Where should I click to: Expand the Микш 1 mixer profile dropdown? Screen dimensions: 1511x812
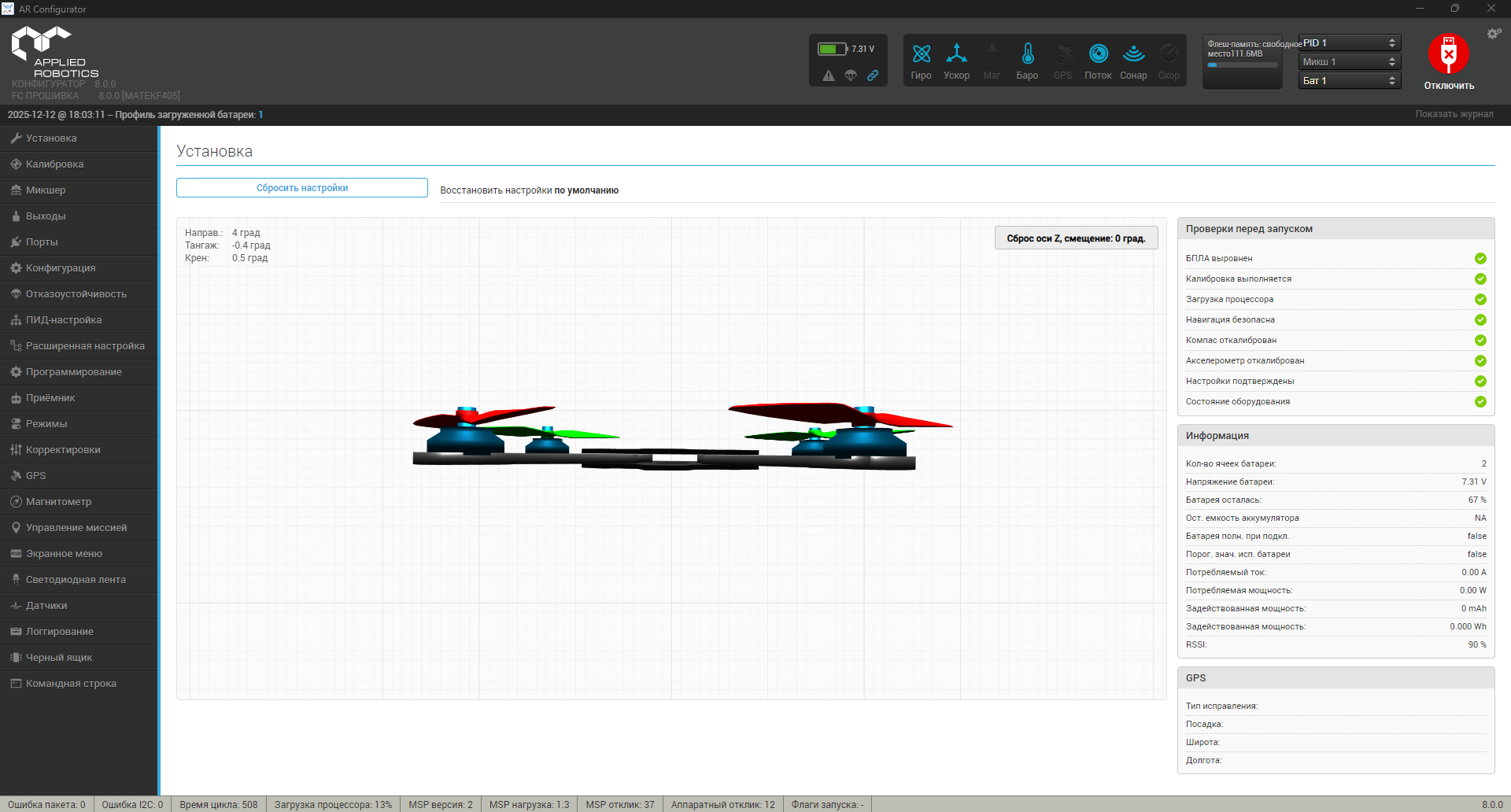tap(1349, 62)
